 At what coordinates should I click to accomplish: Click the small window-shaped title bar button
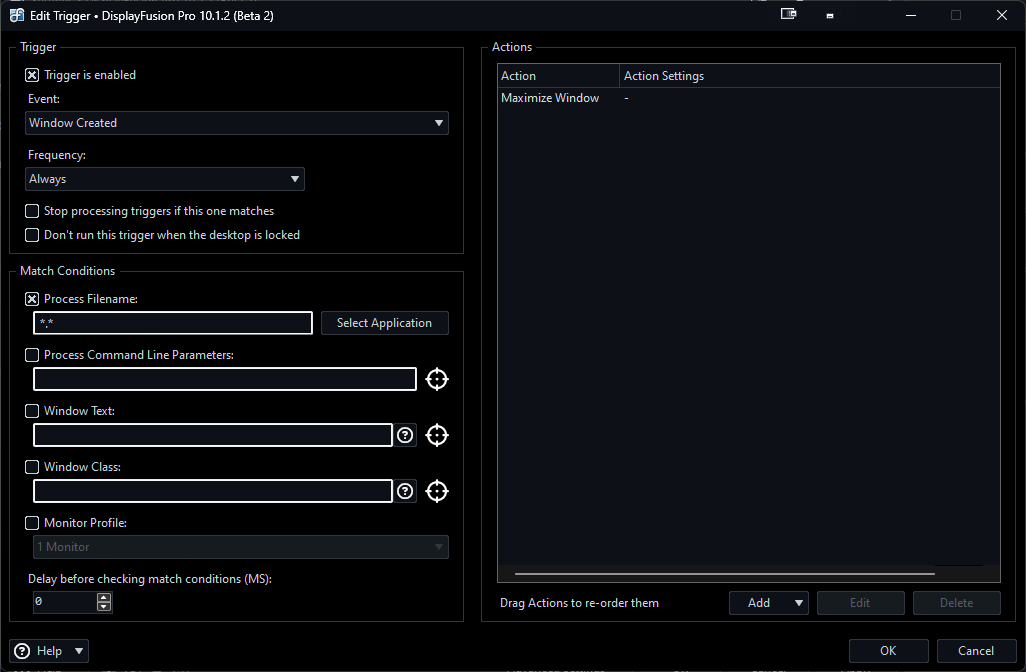pyautogui.click(x=830, y=16)
